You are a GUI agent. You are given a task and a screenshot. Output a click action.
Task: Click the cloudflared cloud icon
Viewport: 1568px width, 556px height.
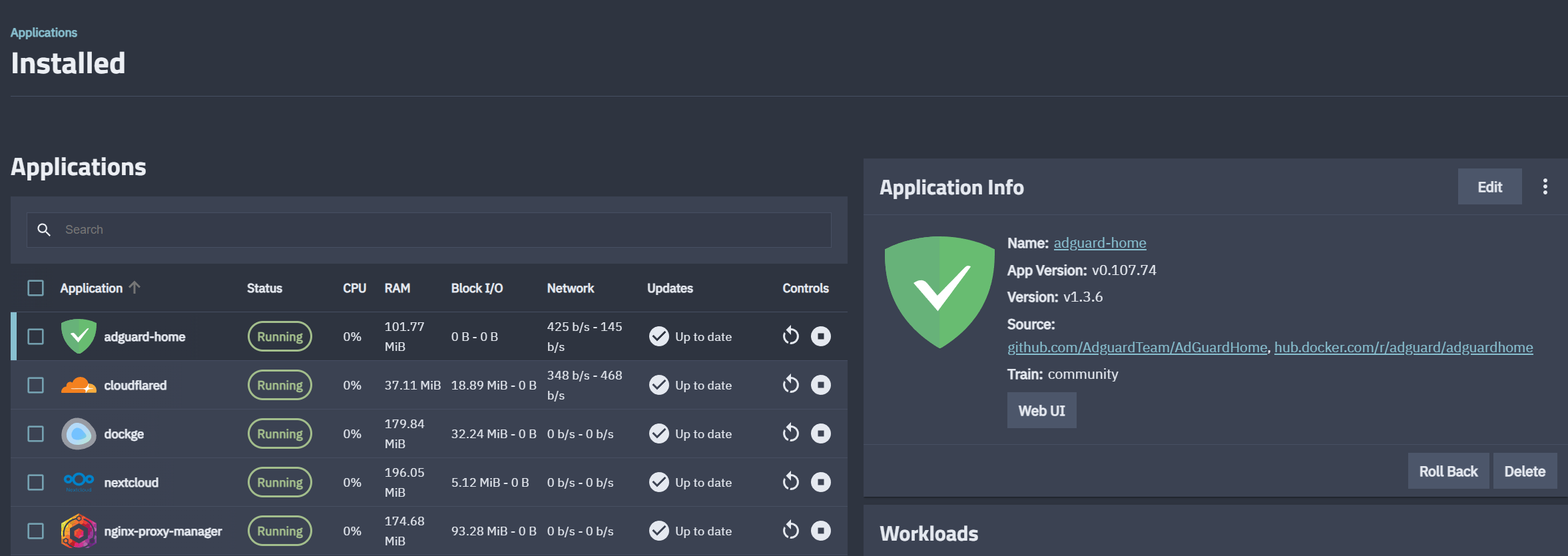click(79, 385)
